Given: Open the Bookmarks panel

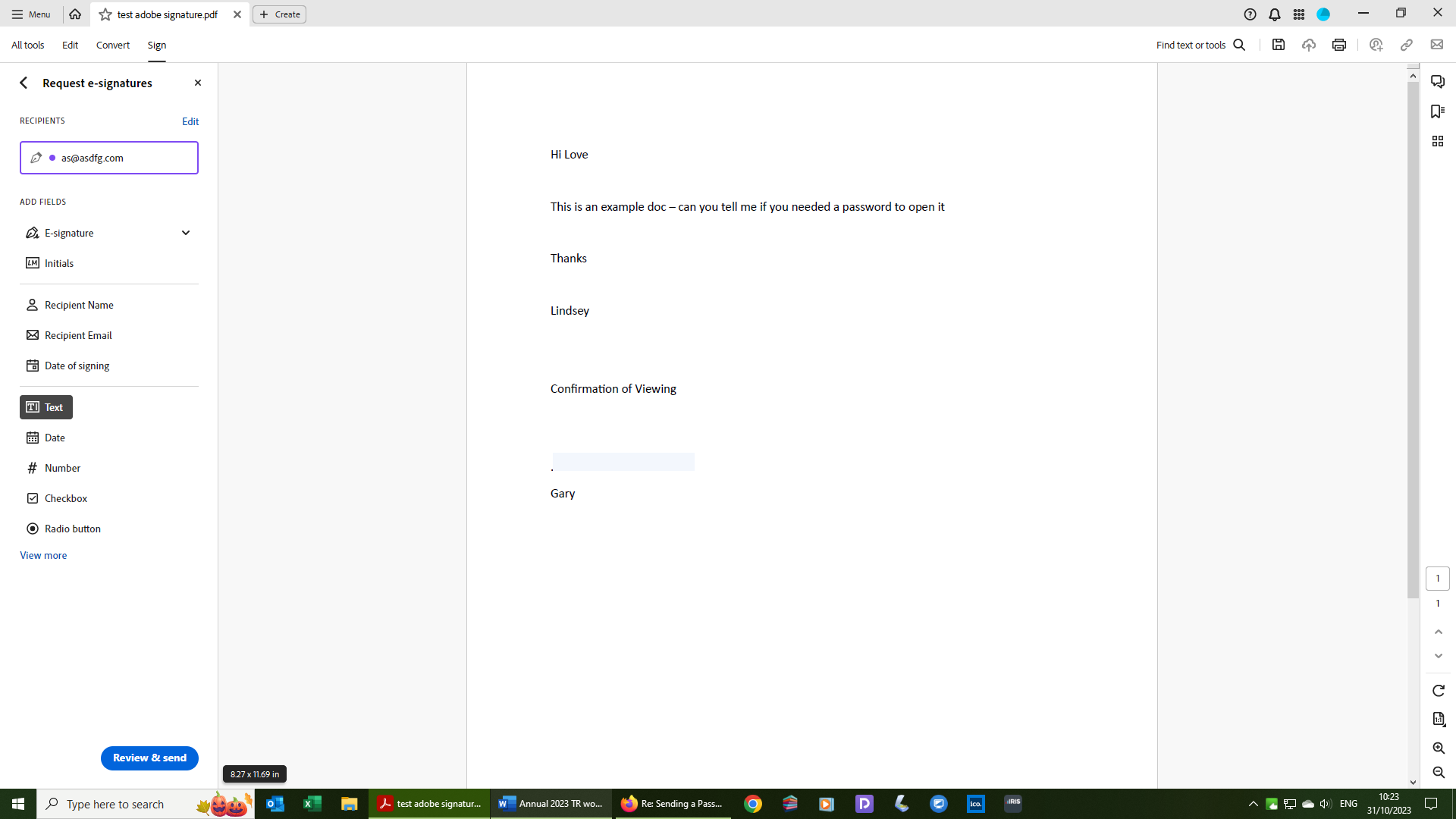Looking at the screenshot, I should tap(1438, 111).
